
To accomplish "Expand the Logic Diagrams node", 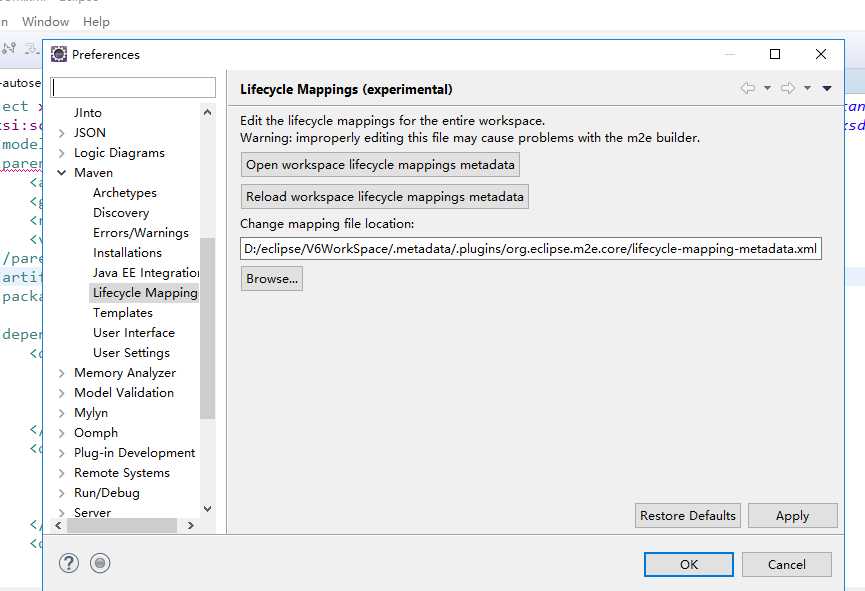I will click(61, 153).
